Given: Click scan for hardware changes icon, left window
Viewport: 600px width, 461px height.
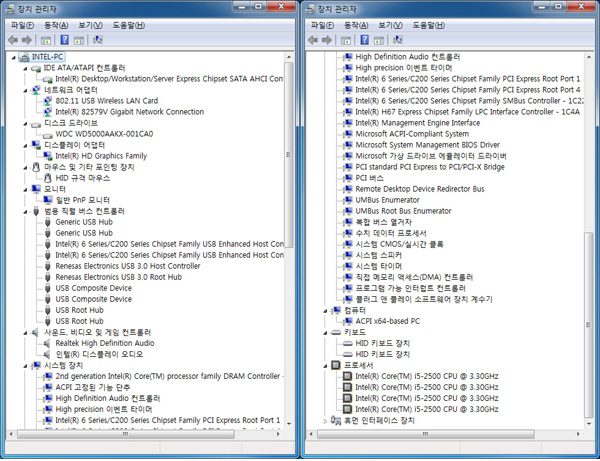Looking at the screenshot, I should click(98, 40).
